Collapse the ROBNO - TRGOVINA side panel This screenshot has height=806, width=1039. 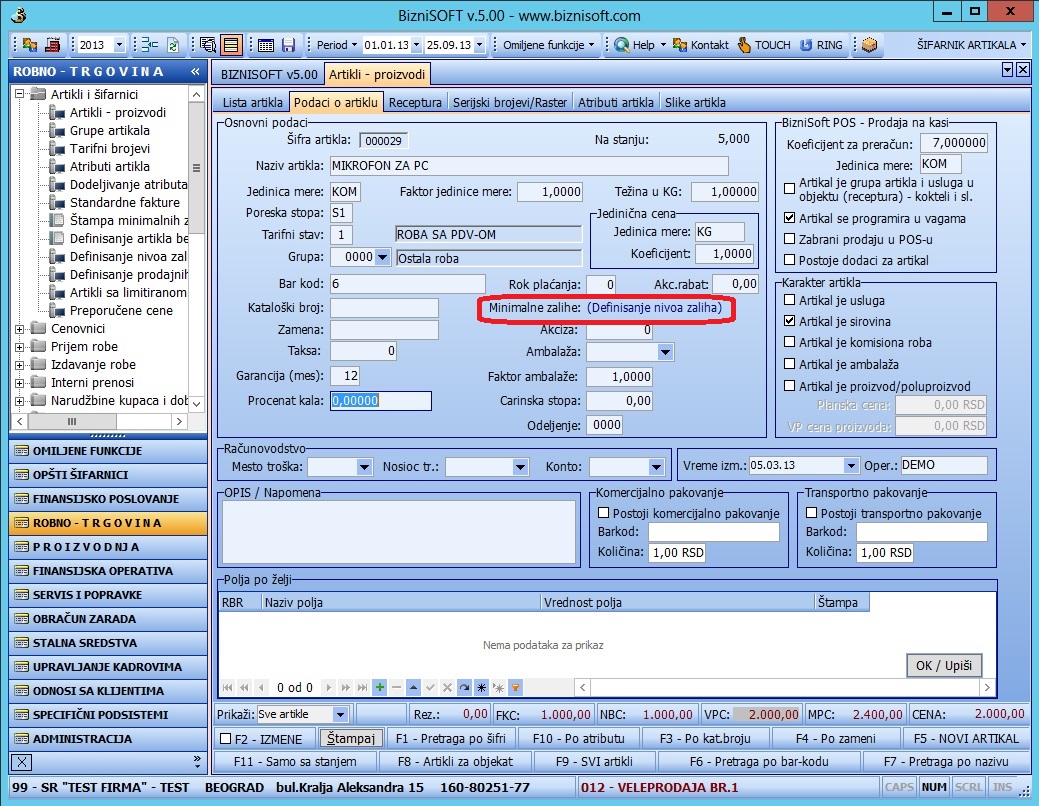(194, 72)
